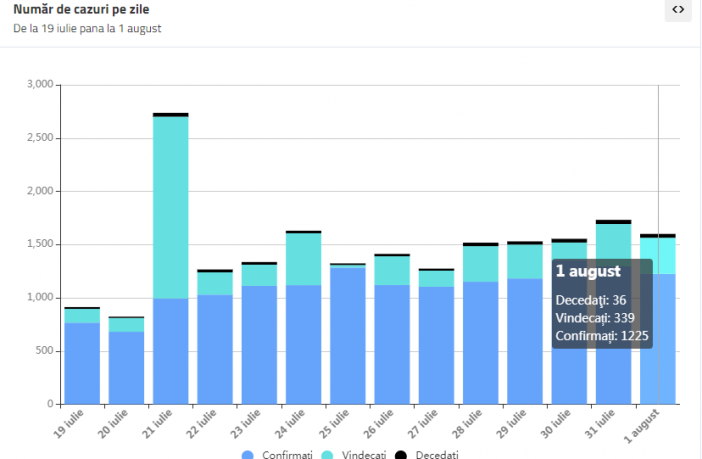This screenshot has width=702, height=459.
Task: Click the blue Confirmați legend dot
Action: point(248,455)
